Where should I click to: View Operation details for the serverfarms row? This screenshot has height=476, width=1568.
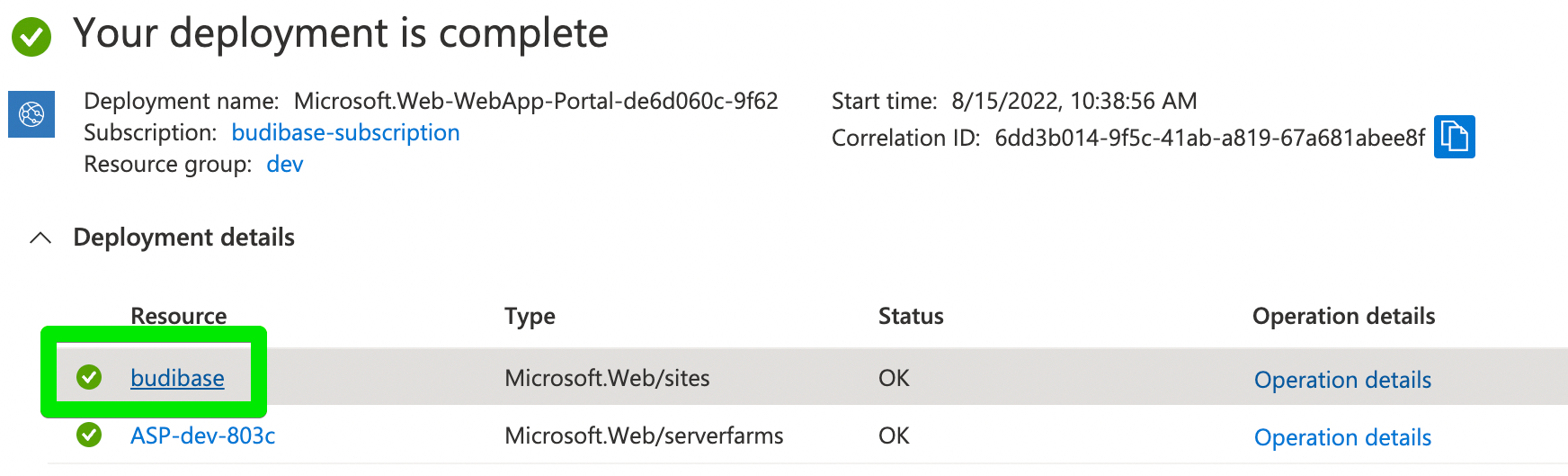pos(1342,437)
